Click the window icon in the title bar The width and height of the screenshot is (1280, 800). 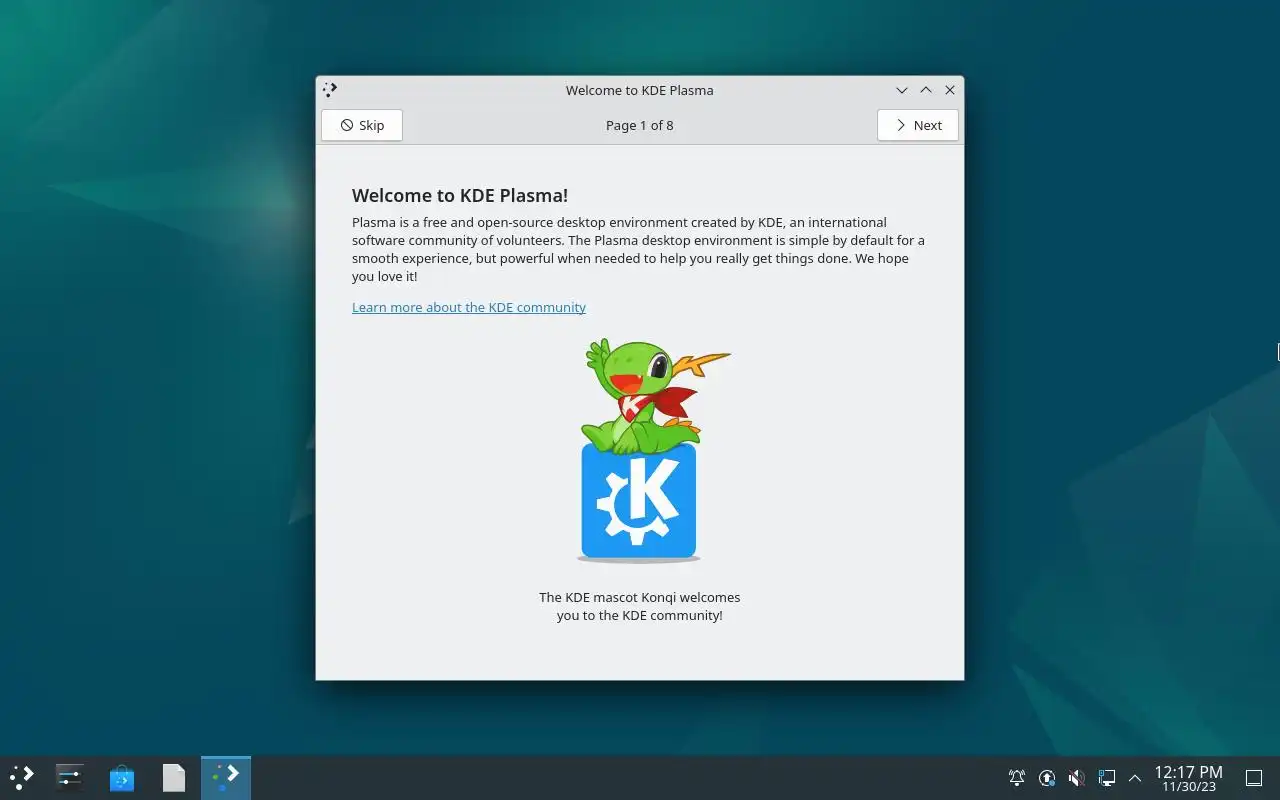click(330, 90)
